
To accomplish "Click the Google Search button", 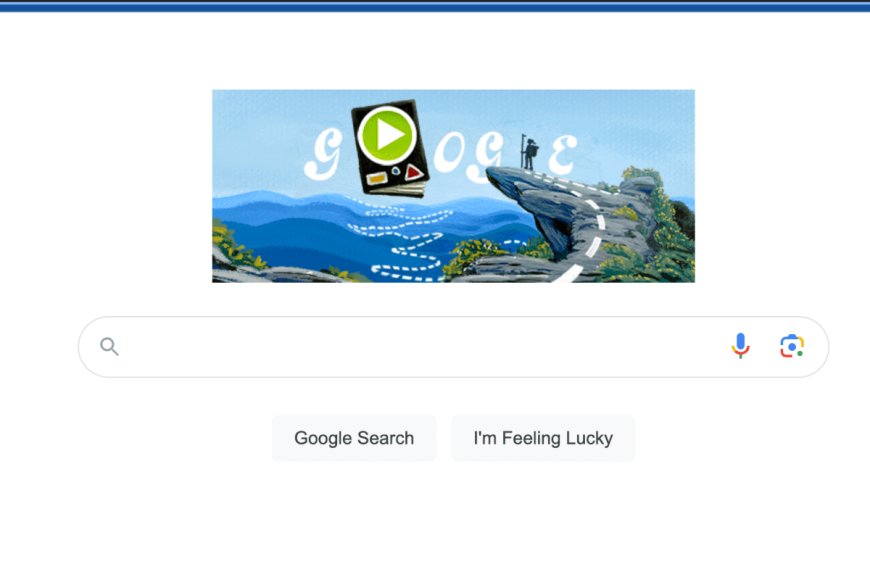I will pos(354,438).
